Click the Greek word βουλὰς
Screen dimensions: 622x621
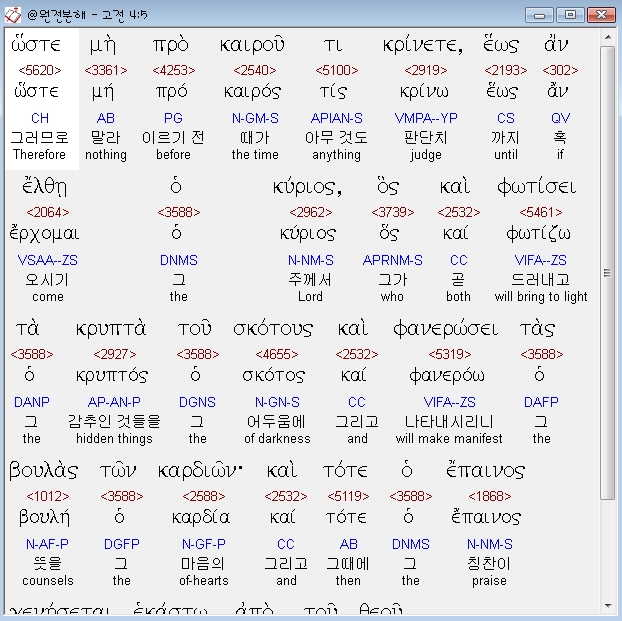tap(44, 471)
